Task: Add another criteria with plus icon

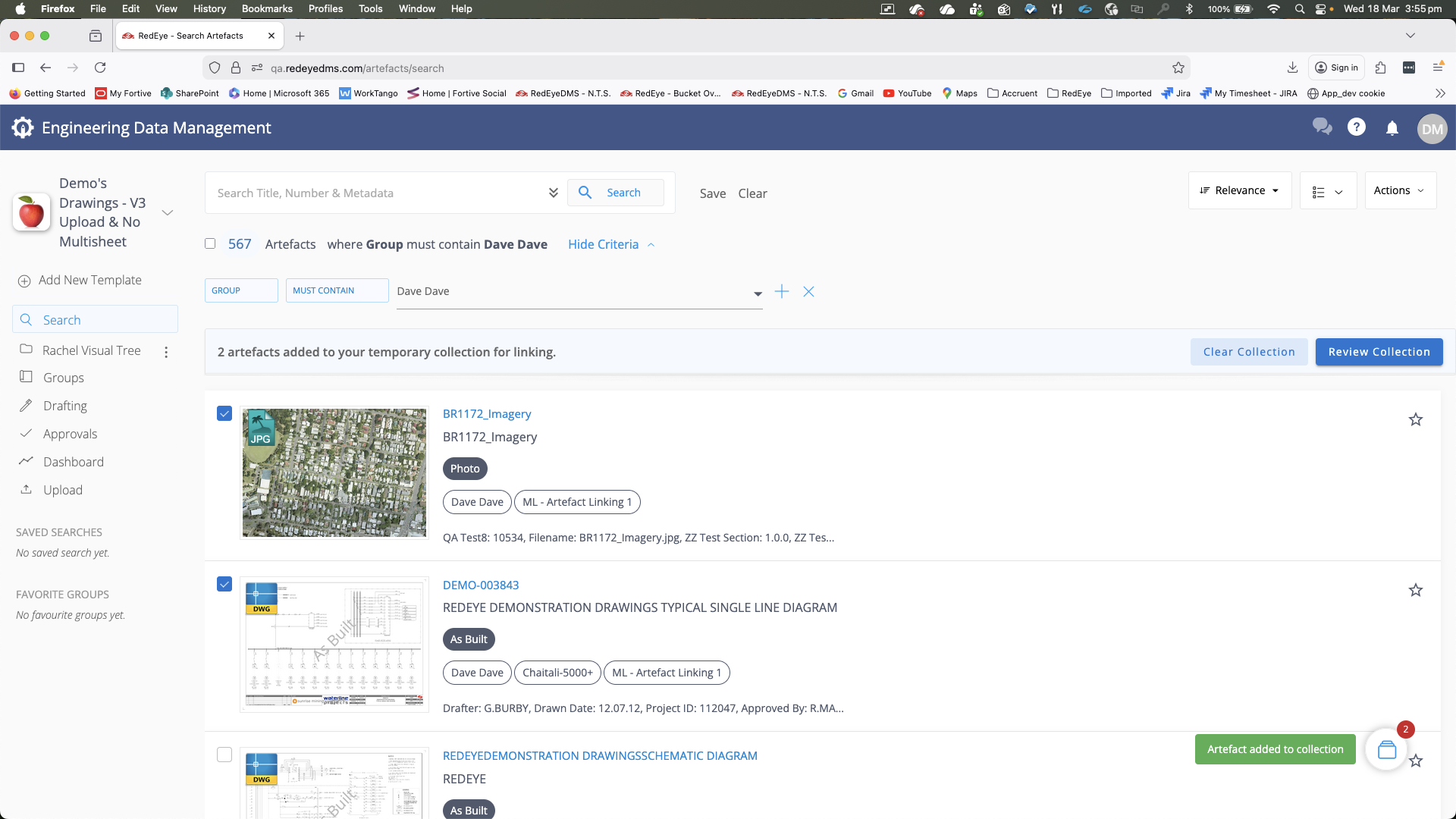Action: pos(781,291)
